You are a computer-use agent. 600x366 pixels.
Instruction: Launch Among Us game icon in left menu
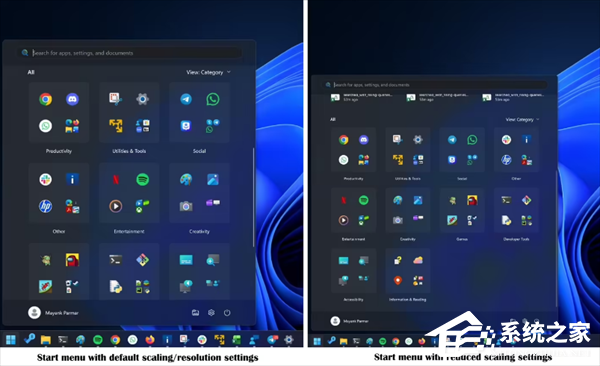tap(72, 260)
